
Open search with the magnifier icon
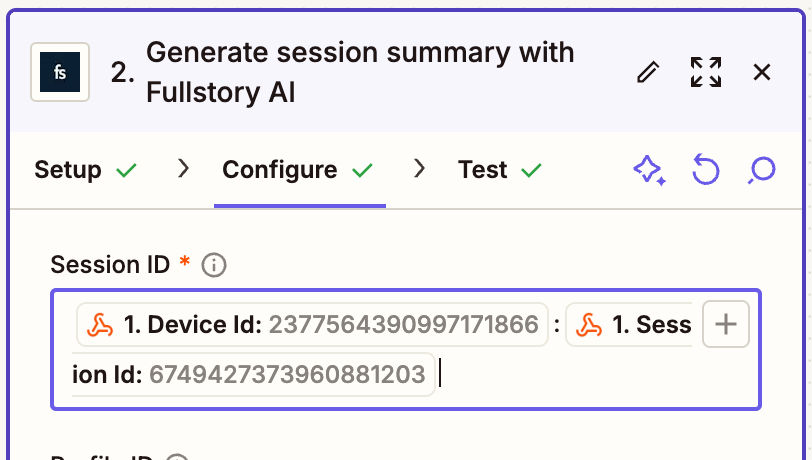click(762, 170)
